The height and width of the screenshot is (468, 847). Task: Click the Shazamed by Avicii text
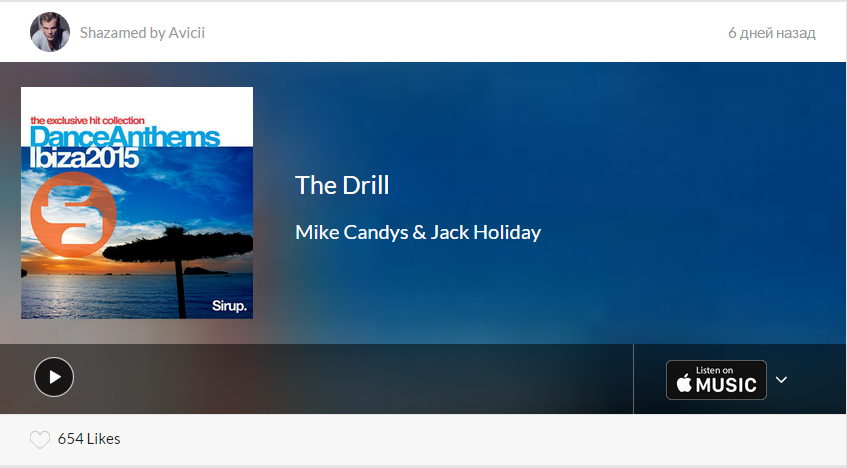143,33
